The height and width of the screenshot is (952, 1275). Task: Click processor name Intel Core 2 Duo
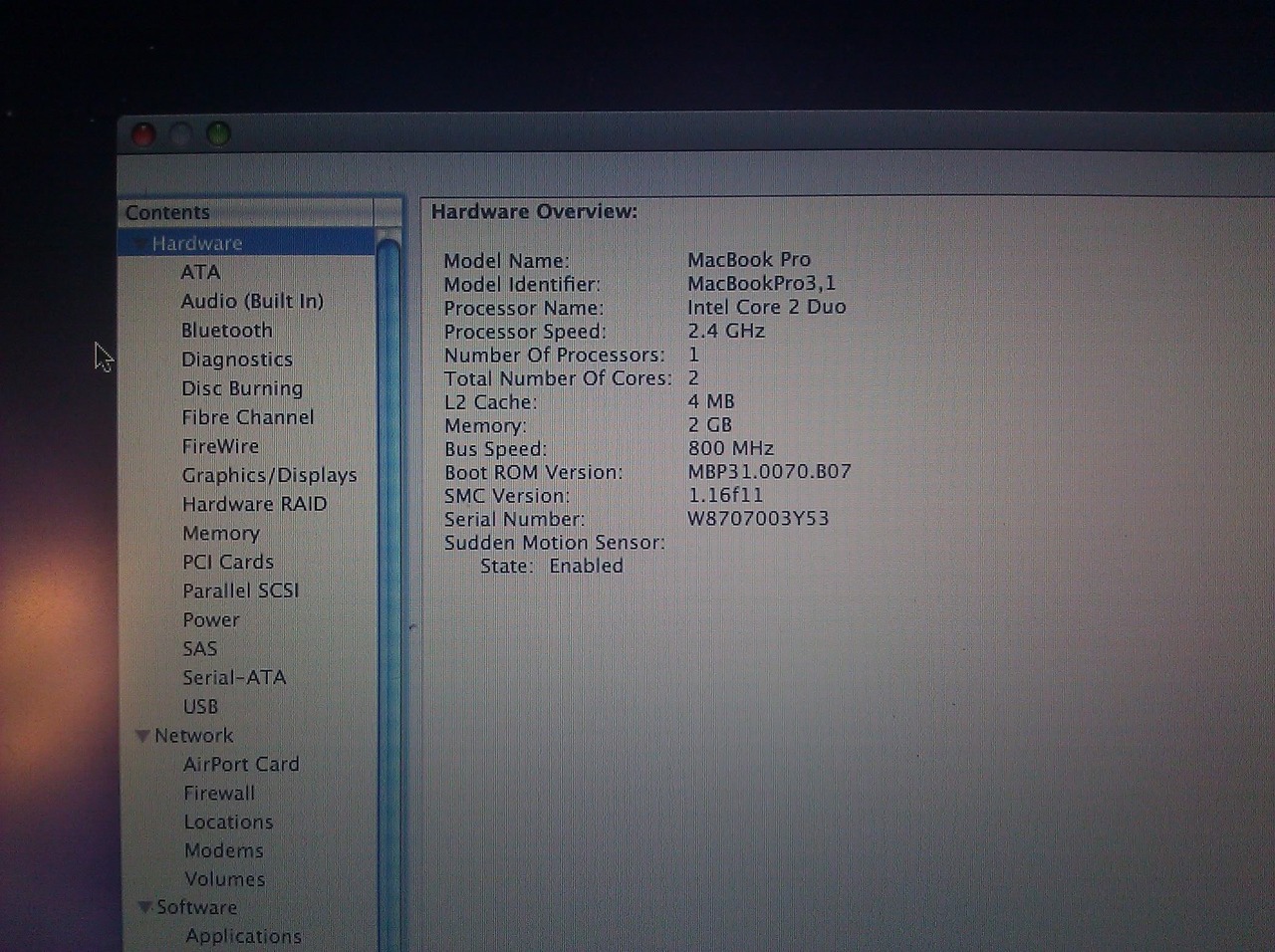[x=767, y=307]
